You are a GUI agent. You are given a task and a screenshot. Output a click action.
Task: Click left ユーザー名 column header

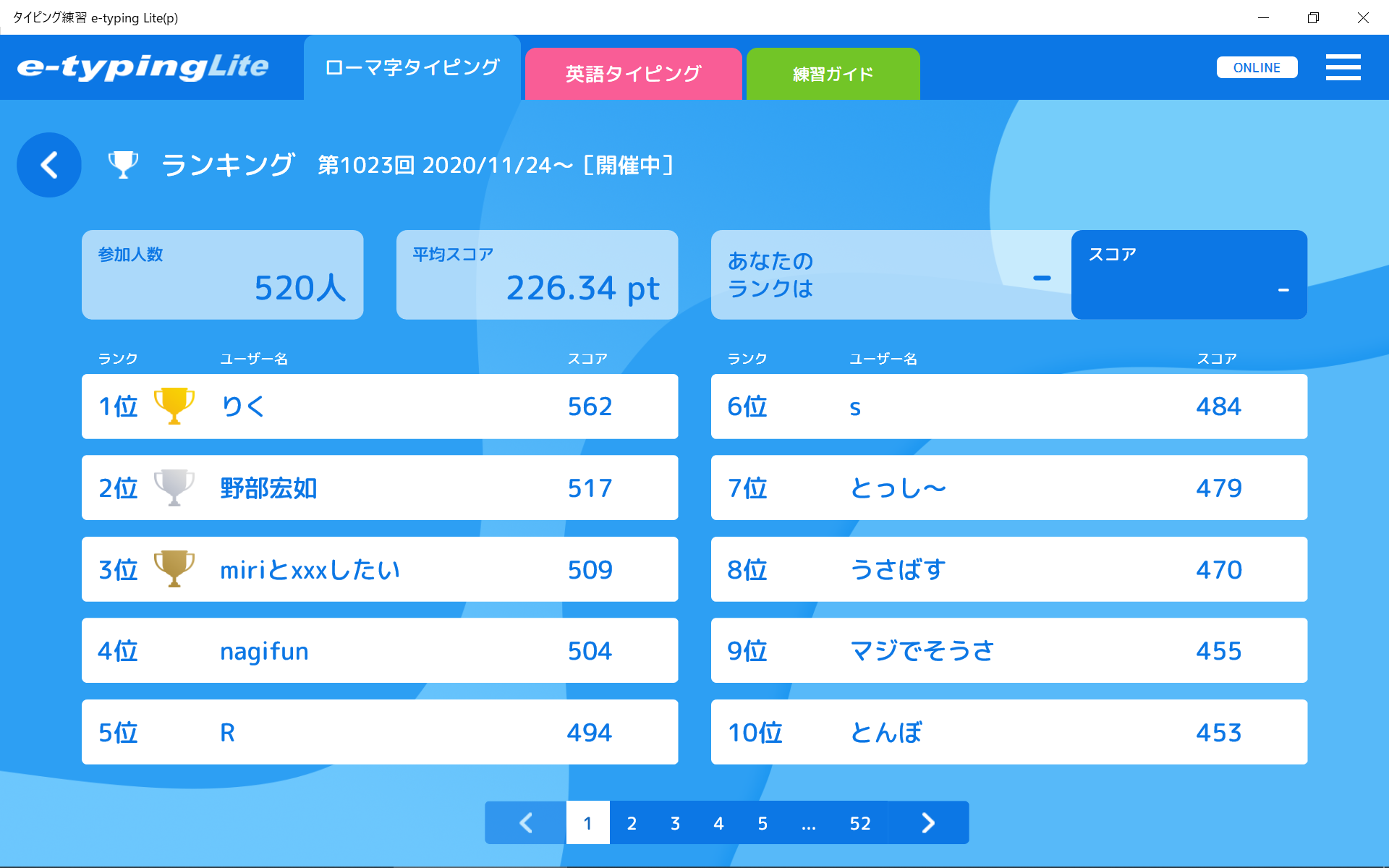coord(254,359)
